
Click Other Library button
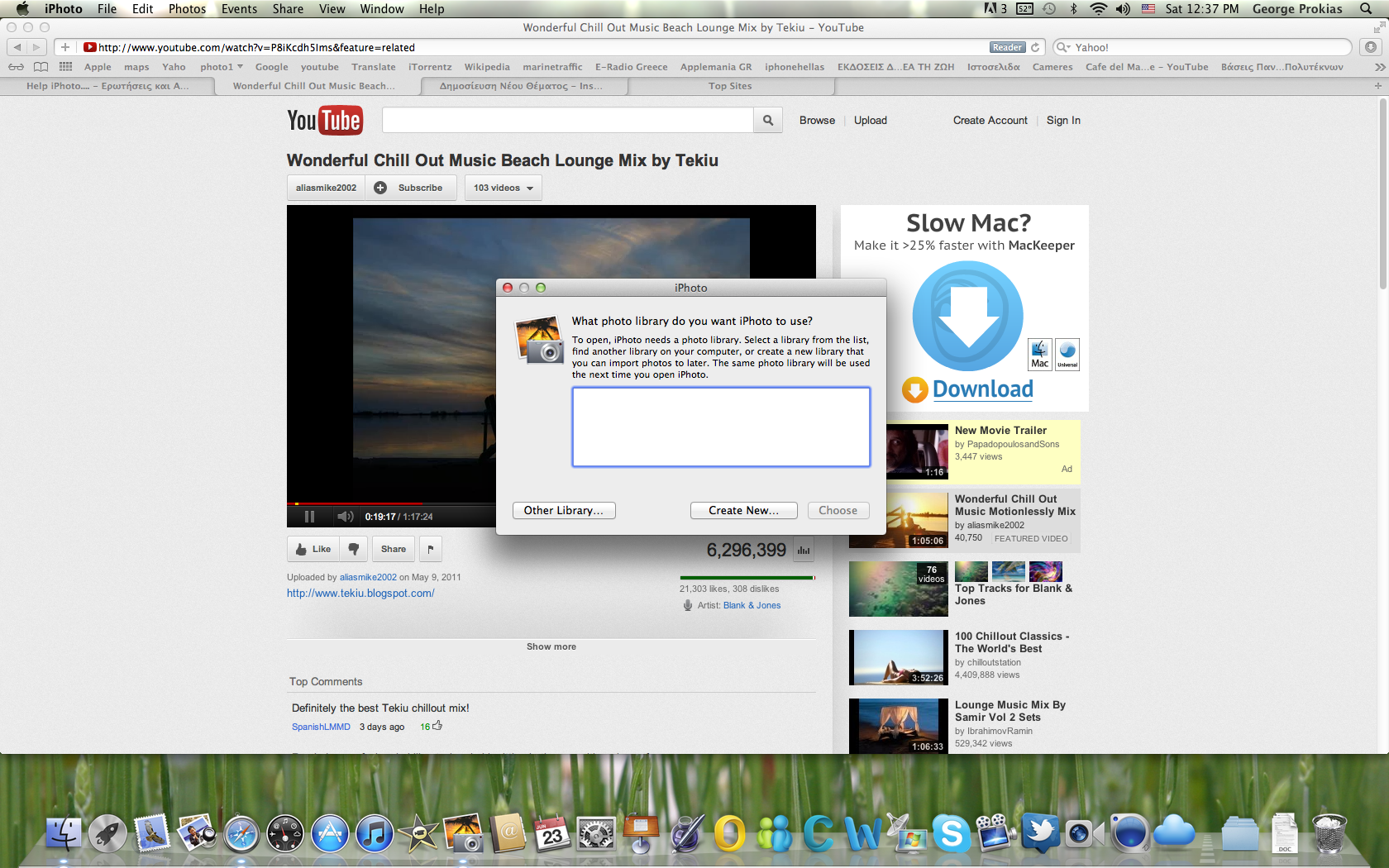pos(564,510)
